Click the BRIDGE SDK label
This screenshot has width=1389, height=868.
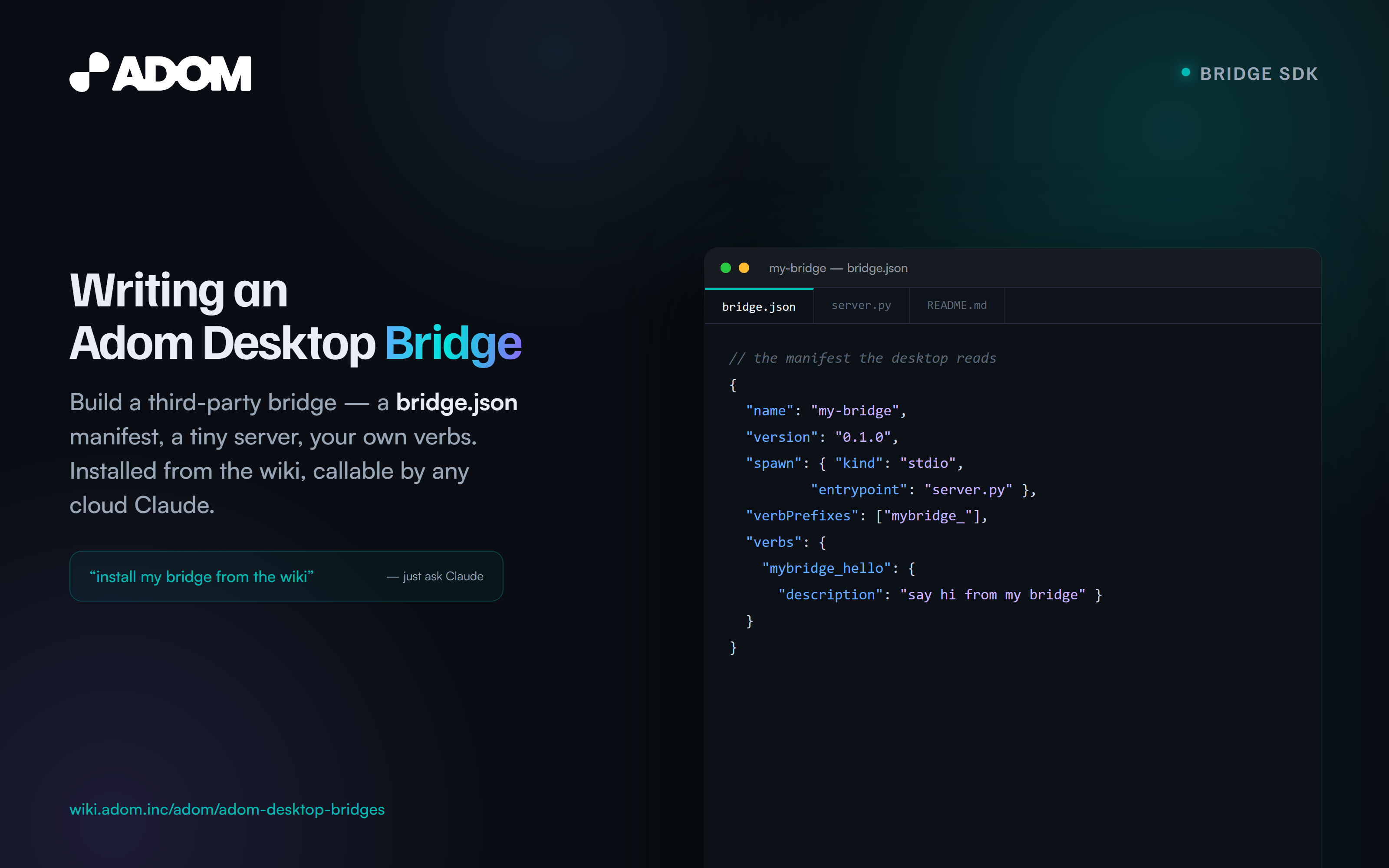point(1259,73)
